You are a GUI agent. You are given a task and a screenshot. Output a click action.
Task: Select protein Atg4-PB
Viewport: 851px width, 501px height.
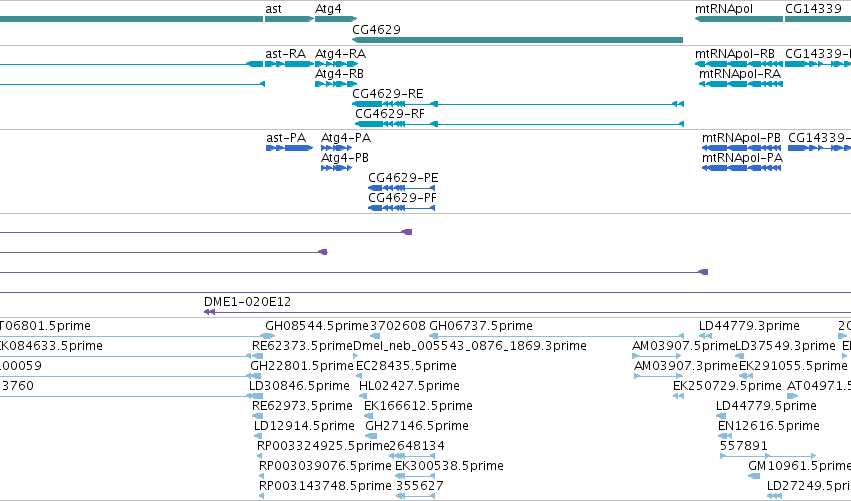[345, 158]
